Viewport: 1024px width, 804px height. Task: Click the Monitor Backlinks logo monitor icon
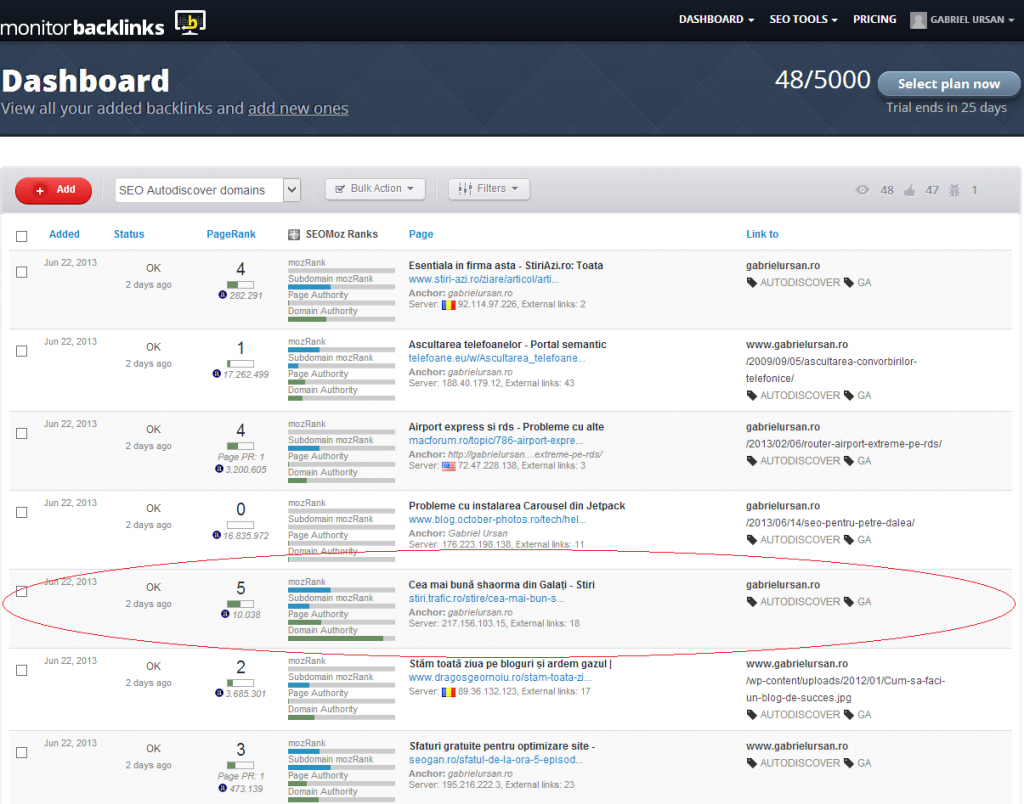coord(190,22)
